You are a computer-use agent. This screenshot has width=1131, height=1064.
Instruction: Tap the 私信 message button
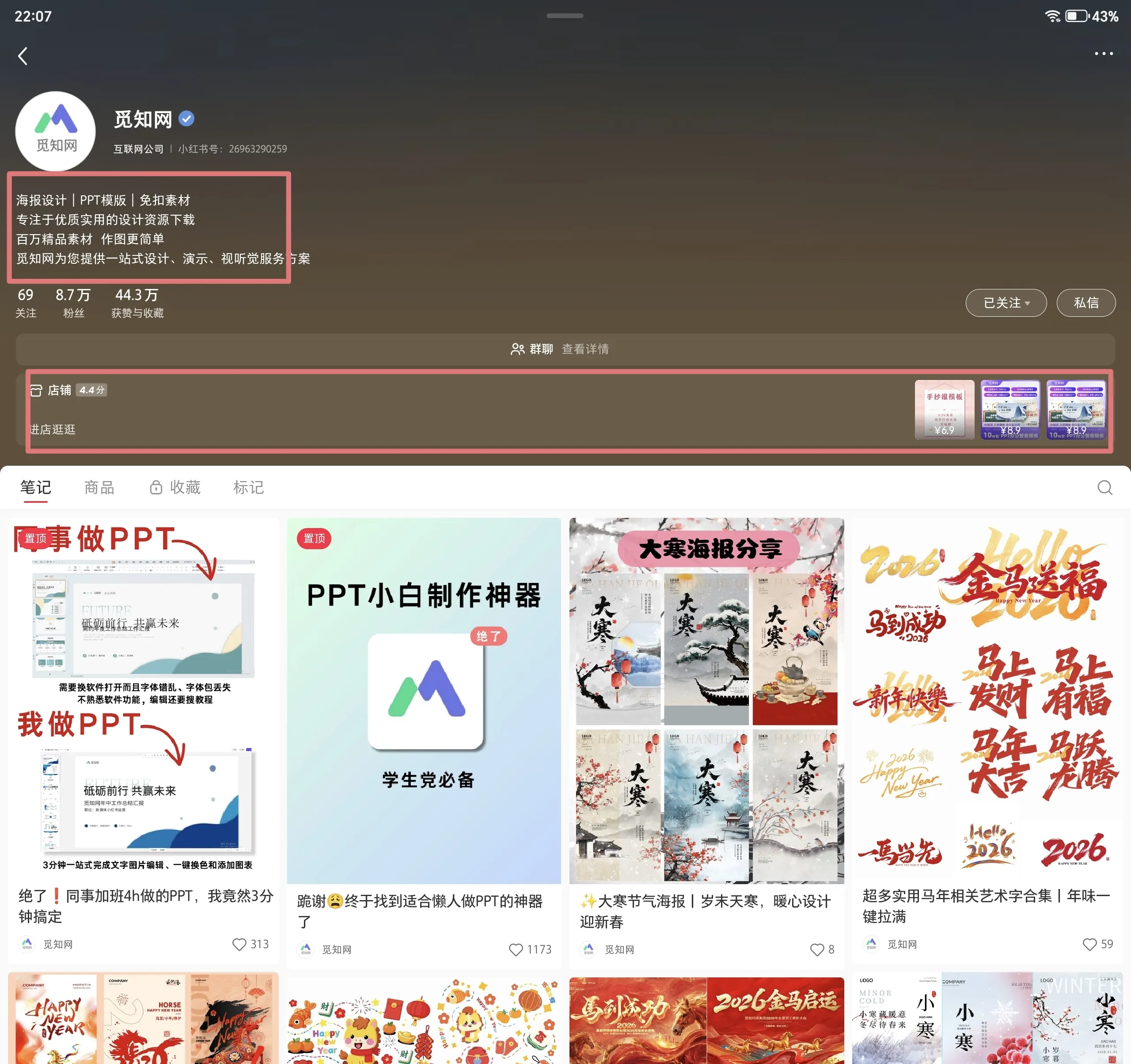point(1085,303)
